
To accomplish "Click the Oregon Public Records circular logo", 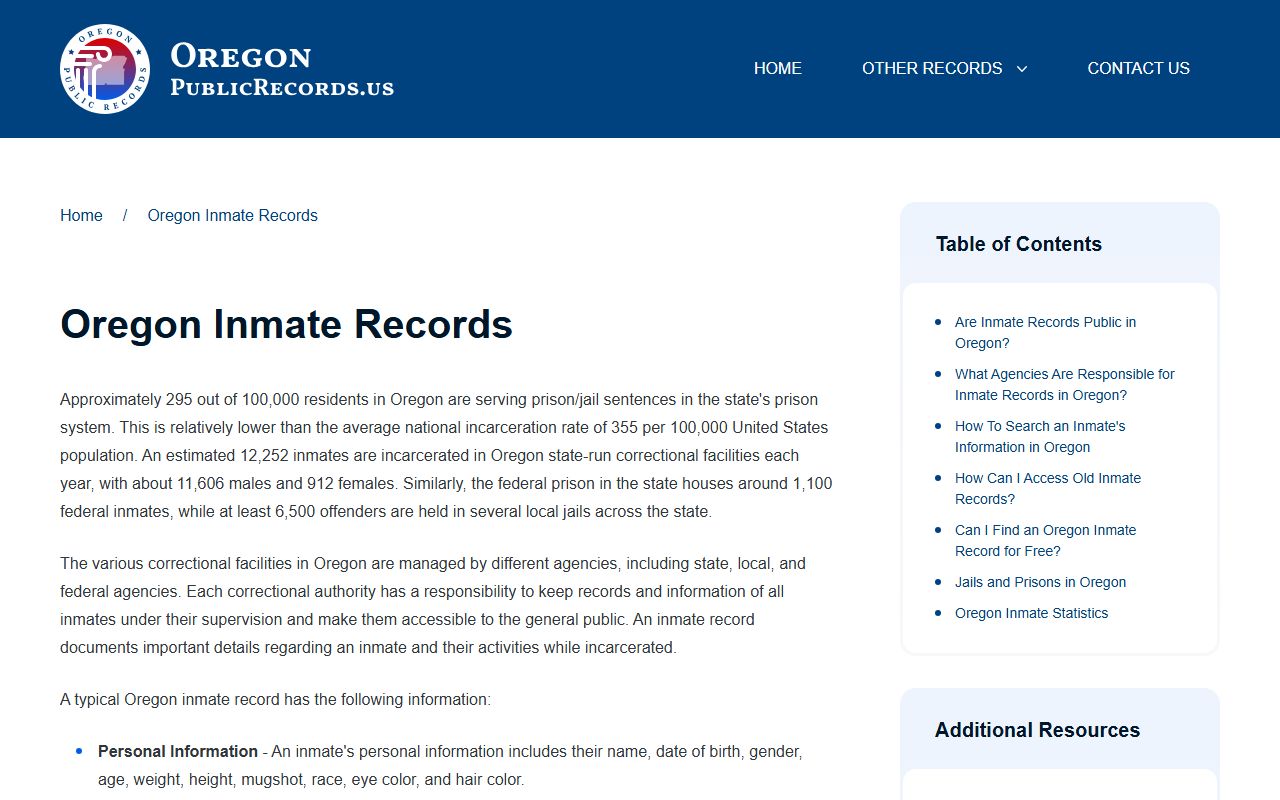I will [105, 69].
